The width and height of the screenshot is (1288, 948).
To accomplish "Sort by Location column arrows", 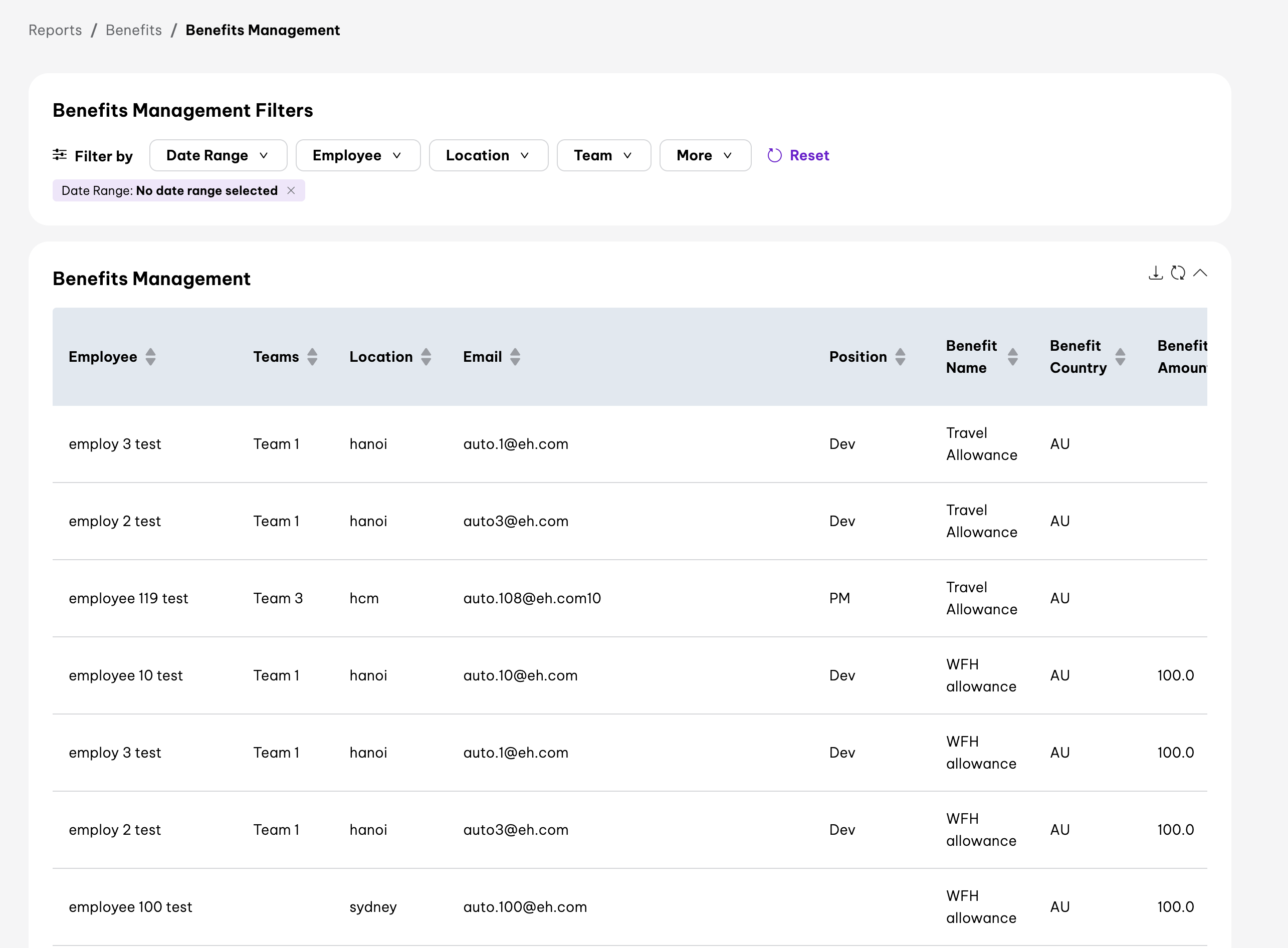I will pyautogui.click(x=426, y=356).
